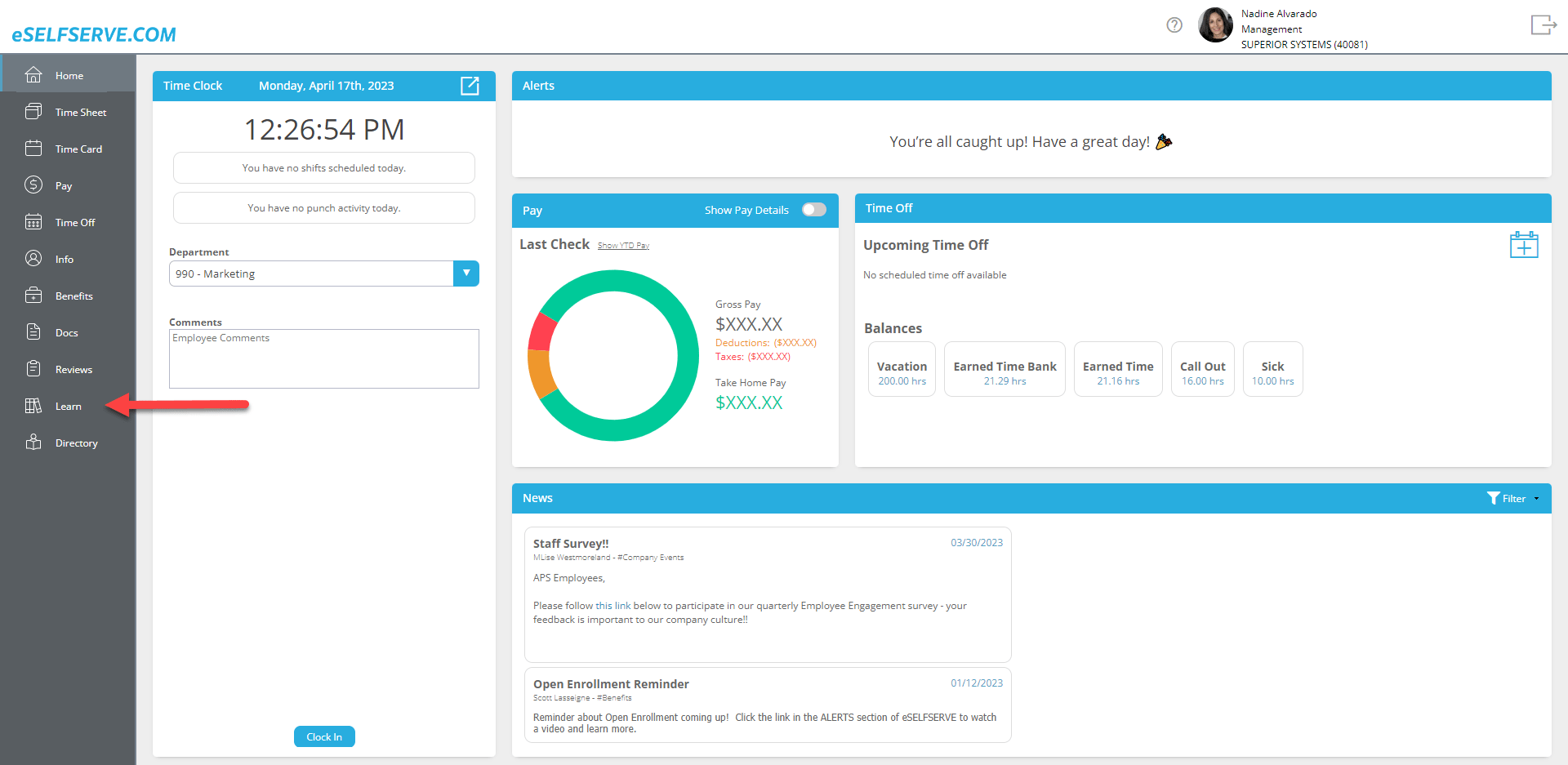1568x765 pixels.
Task: Click the Learn books icon
Action: (33, 406)
